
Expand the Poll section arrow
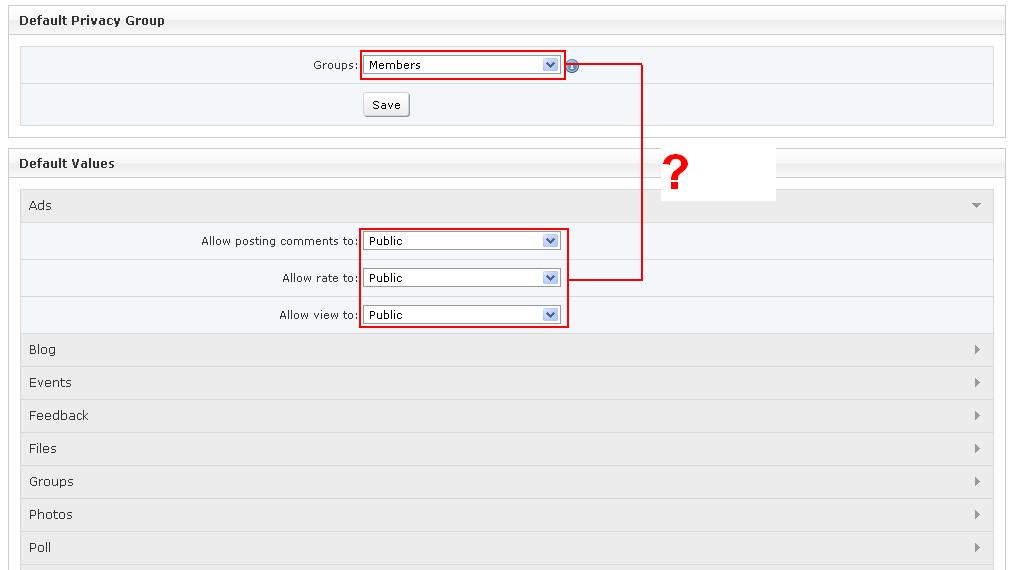click(977, 548)
